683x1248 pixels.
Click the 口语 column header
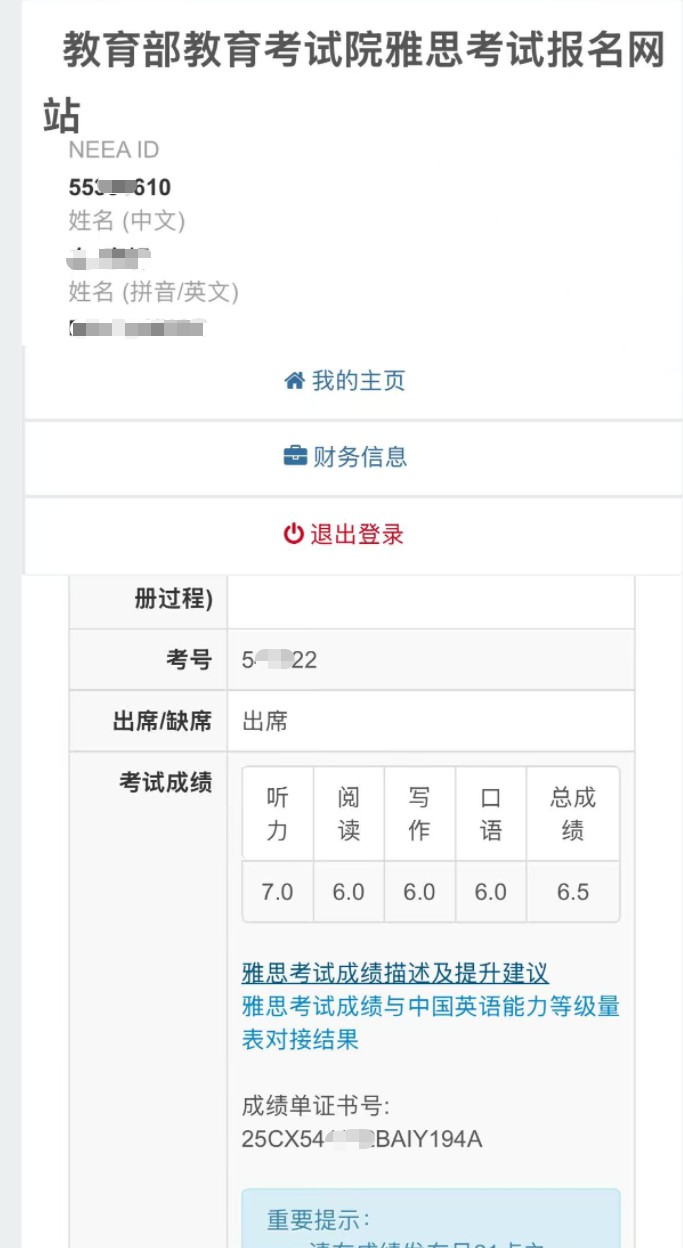pyautogui.click(x=491, y=814)
